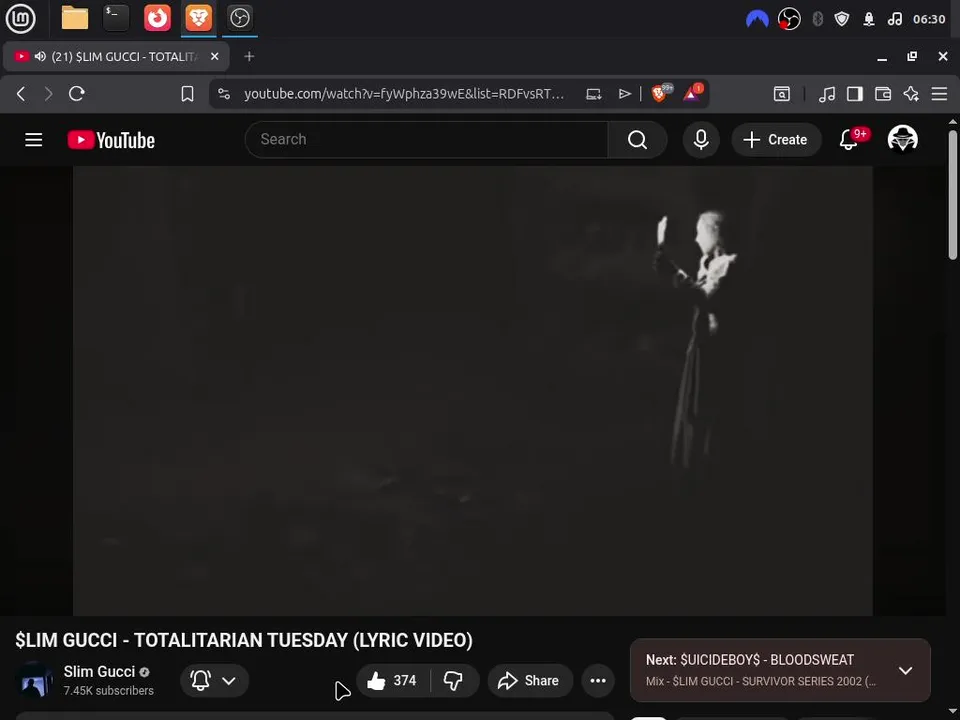Open more actions three-dot menu
Image resolution: width=960 pixels, height=720 pixels.
point(598,680)
